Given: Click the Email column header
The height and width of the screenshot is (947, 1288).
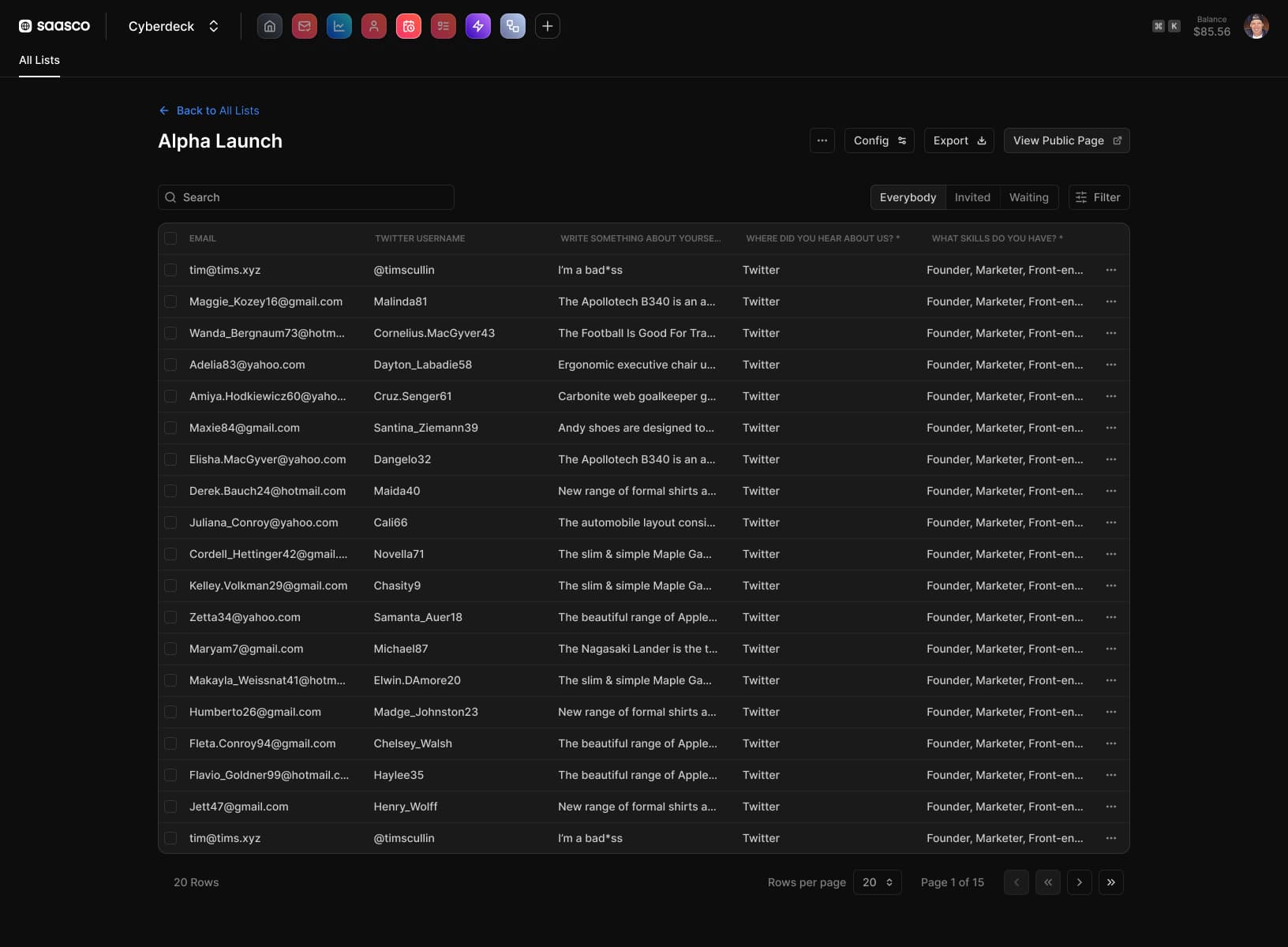Looking at the screenshot, I should (x=203, y=238).
